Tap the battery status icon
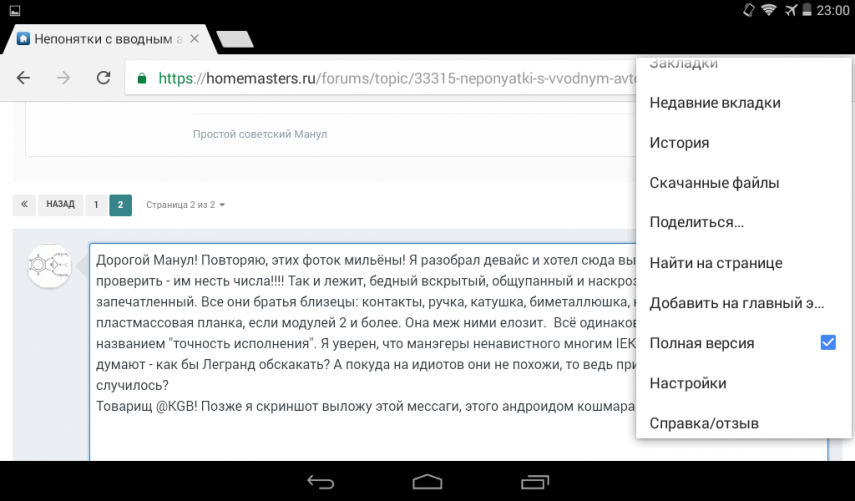Screen dimensions: 855x501 click(x=806, y=10)
